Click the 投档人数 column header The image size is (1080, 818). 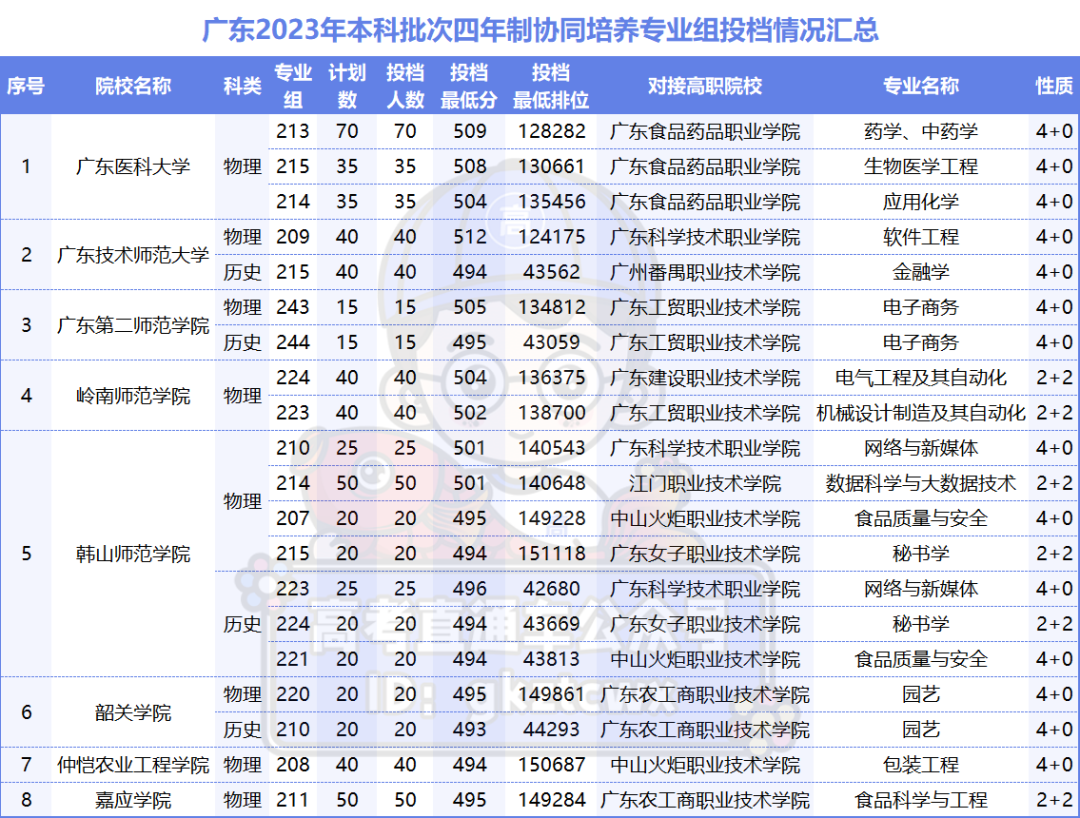[x=405, y=86]
